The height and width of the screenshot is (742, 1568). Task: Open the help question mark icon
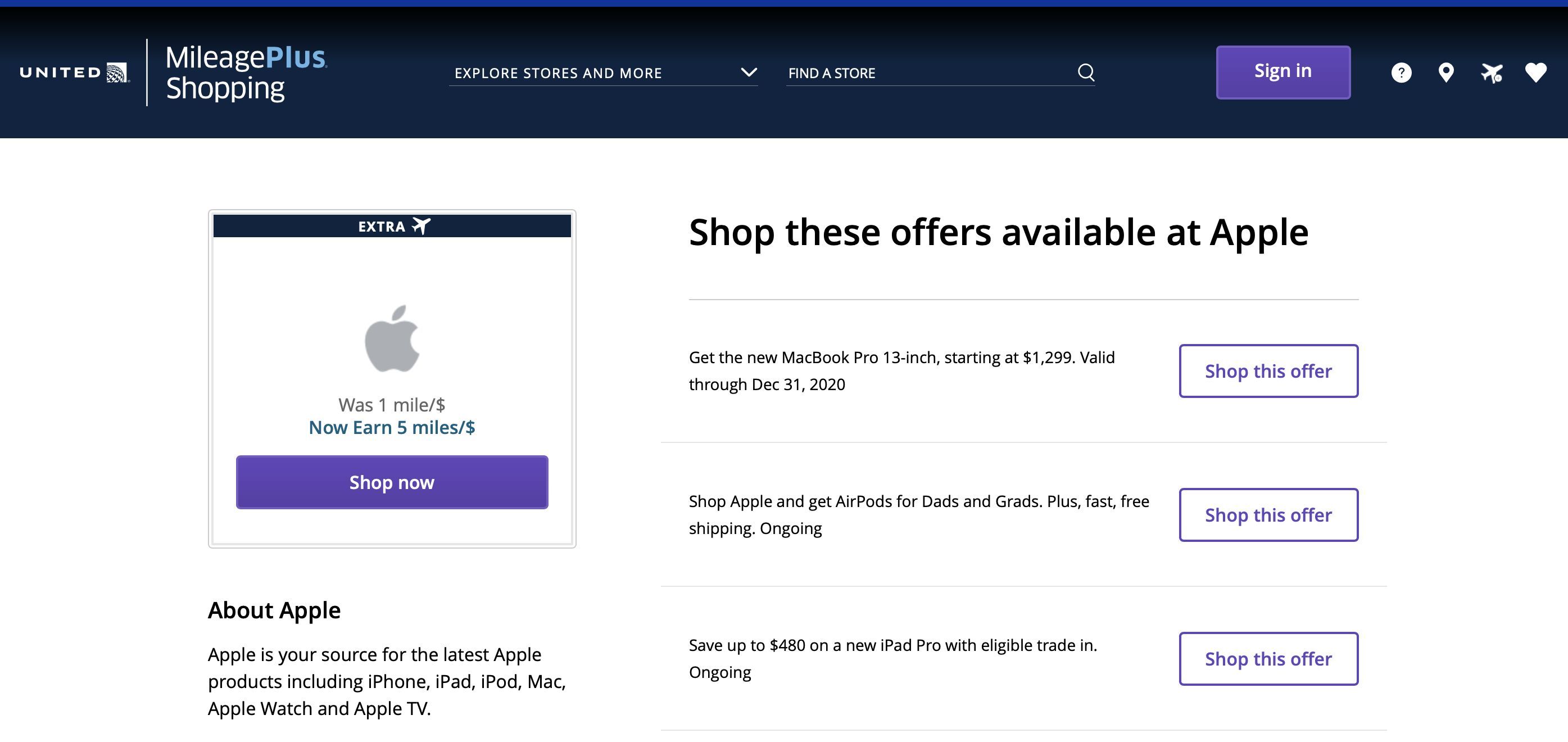[1401, 73]
